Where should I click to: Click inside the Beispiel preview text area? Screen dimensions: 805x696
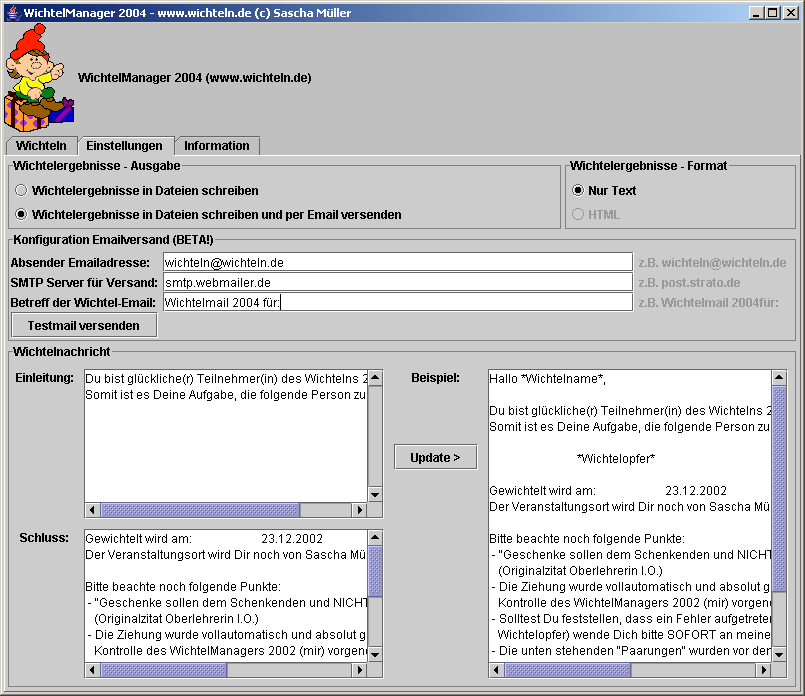629,515
